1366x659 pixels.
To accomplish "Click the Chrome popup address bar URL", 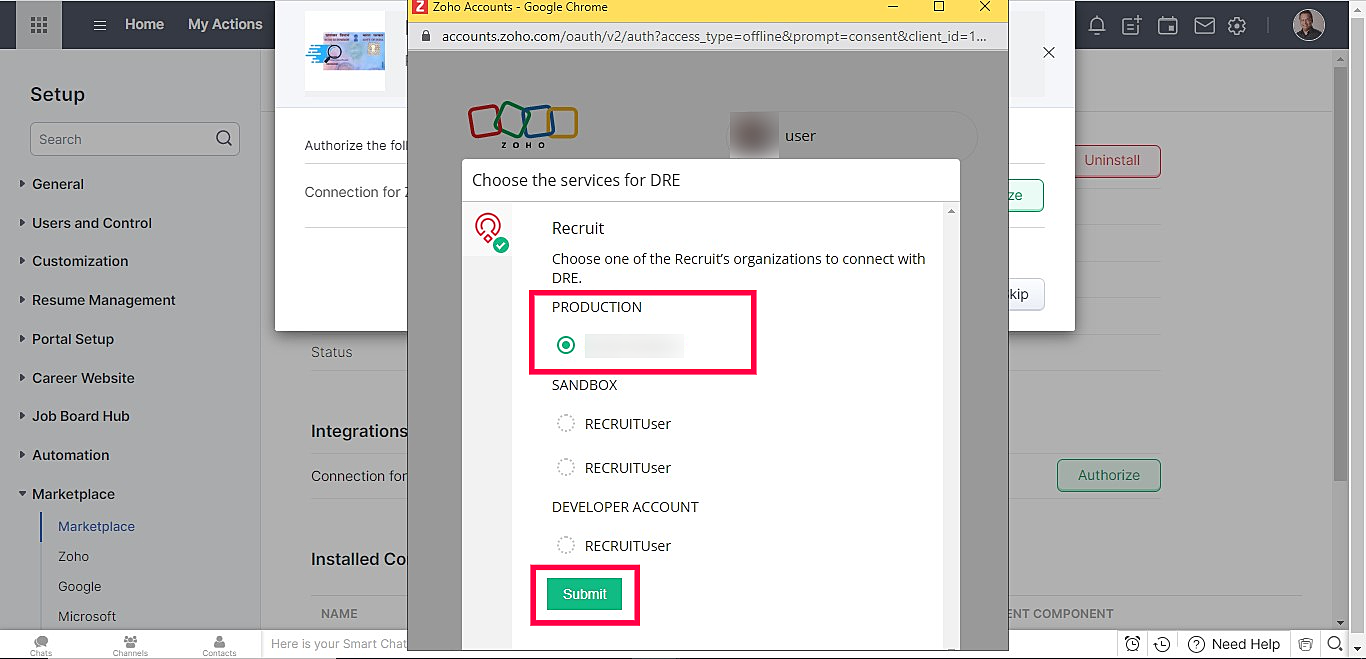I will pyautogui.click(x=714, y=36).
